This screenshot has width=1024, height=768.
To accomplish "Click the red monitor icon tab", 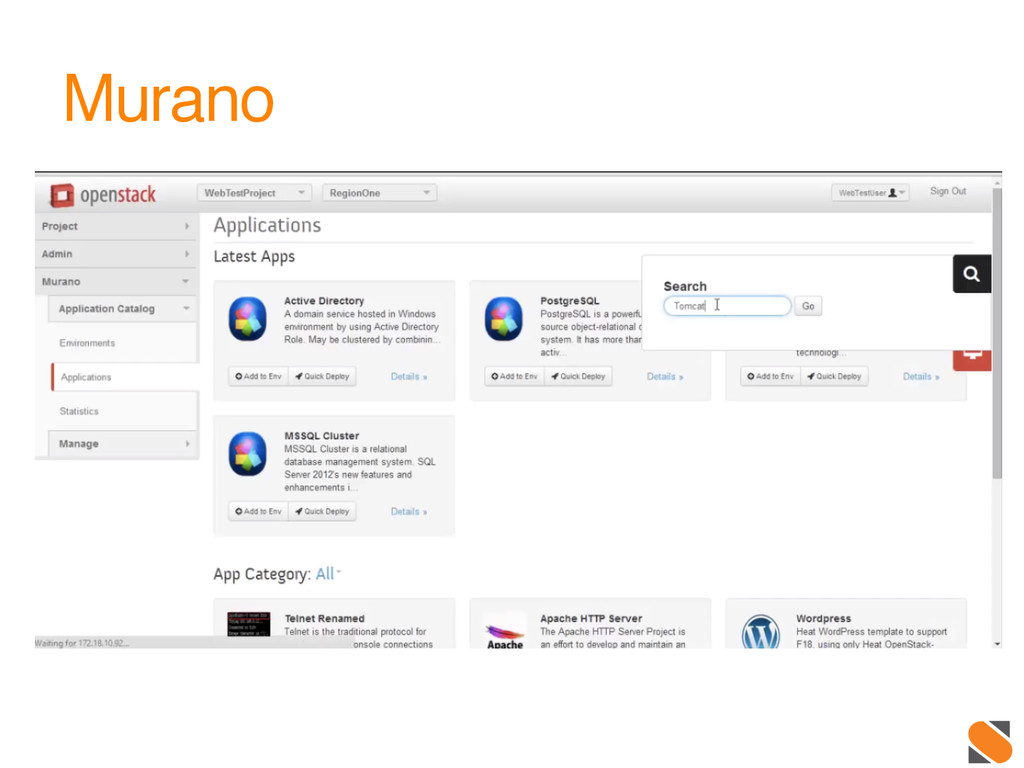I will 971,359.
